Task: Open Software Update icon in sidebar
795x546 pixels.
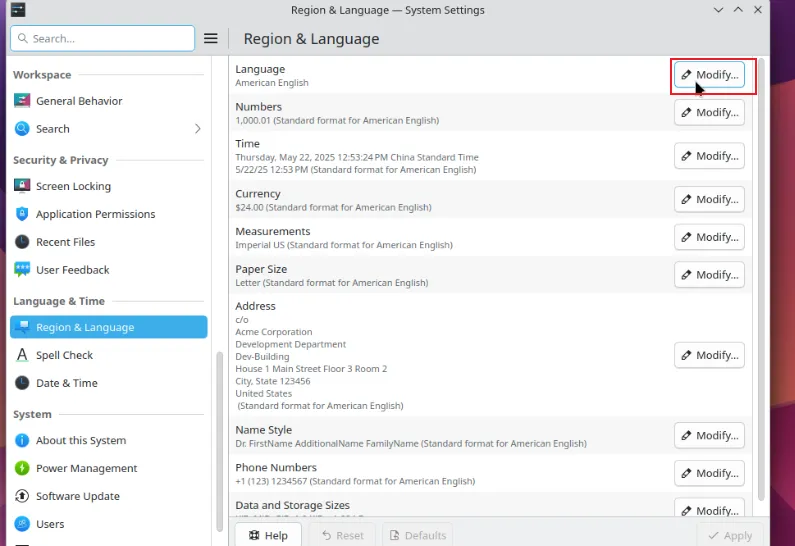Action: 22,496
